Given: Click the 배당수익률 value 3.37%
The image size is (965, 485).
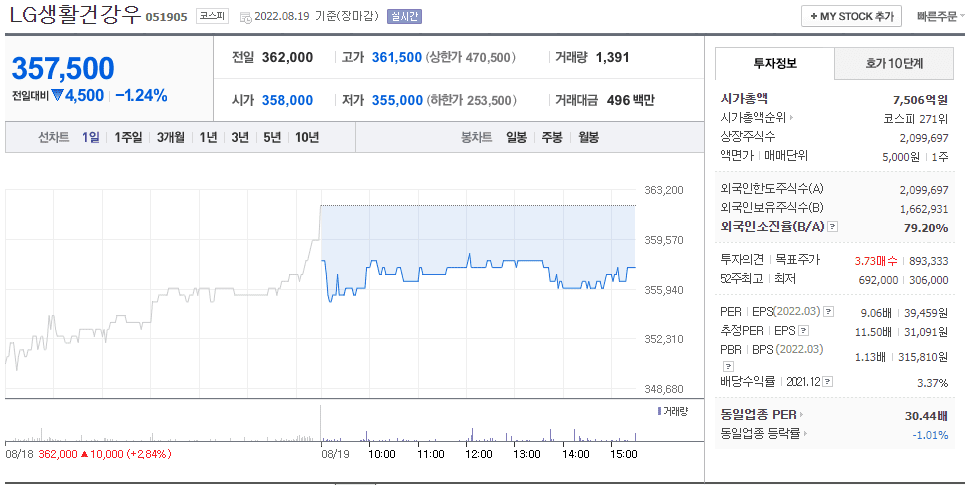Looking at the screenshot, I should pos(932,383).
